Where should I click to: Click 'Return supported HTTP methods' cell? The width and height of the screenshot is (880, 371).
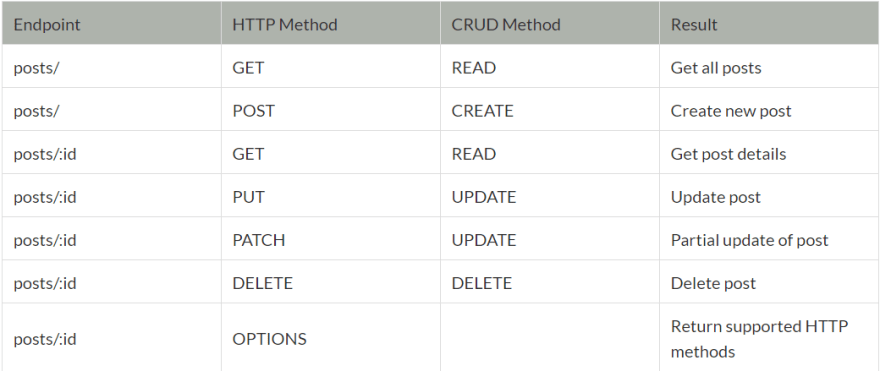pyautogui.click(x=769, y=338)
